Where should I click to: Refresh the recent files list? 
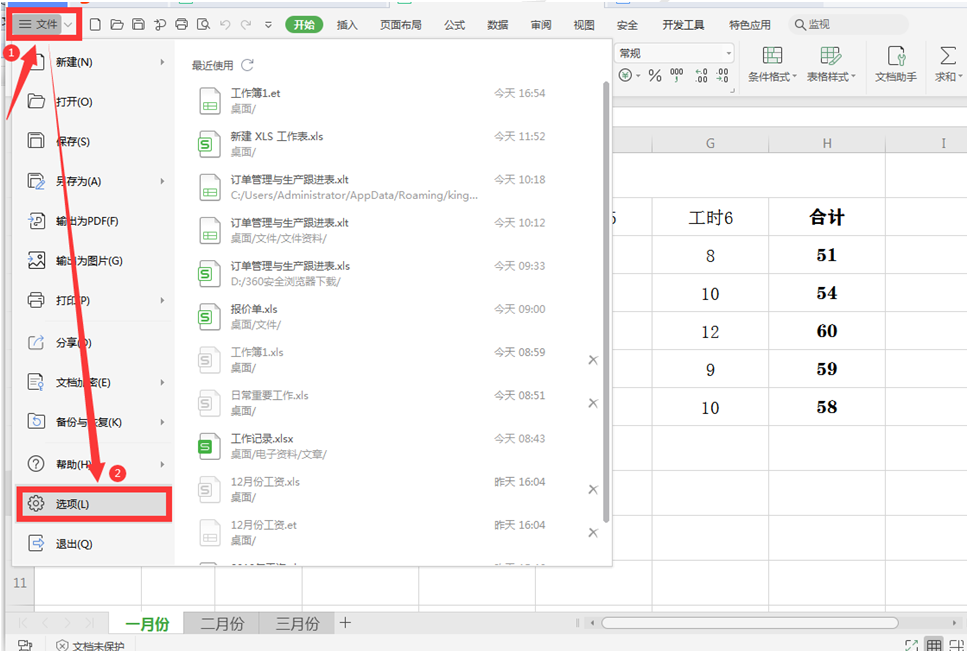point(247,65)
